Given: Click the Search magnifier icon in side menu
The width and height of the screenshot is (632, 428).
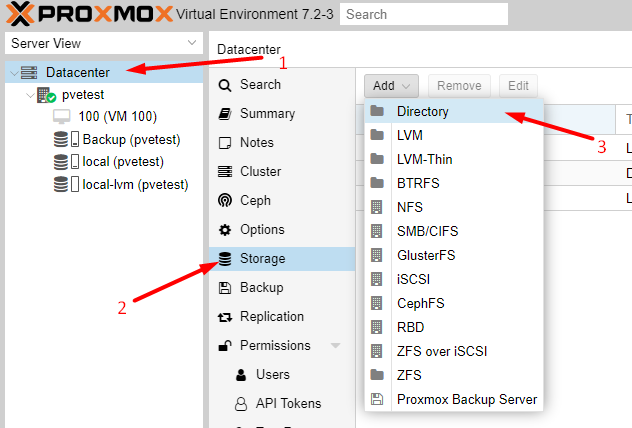Looking at the screenshot, I should pos(225,85).
